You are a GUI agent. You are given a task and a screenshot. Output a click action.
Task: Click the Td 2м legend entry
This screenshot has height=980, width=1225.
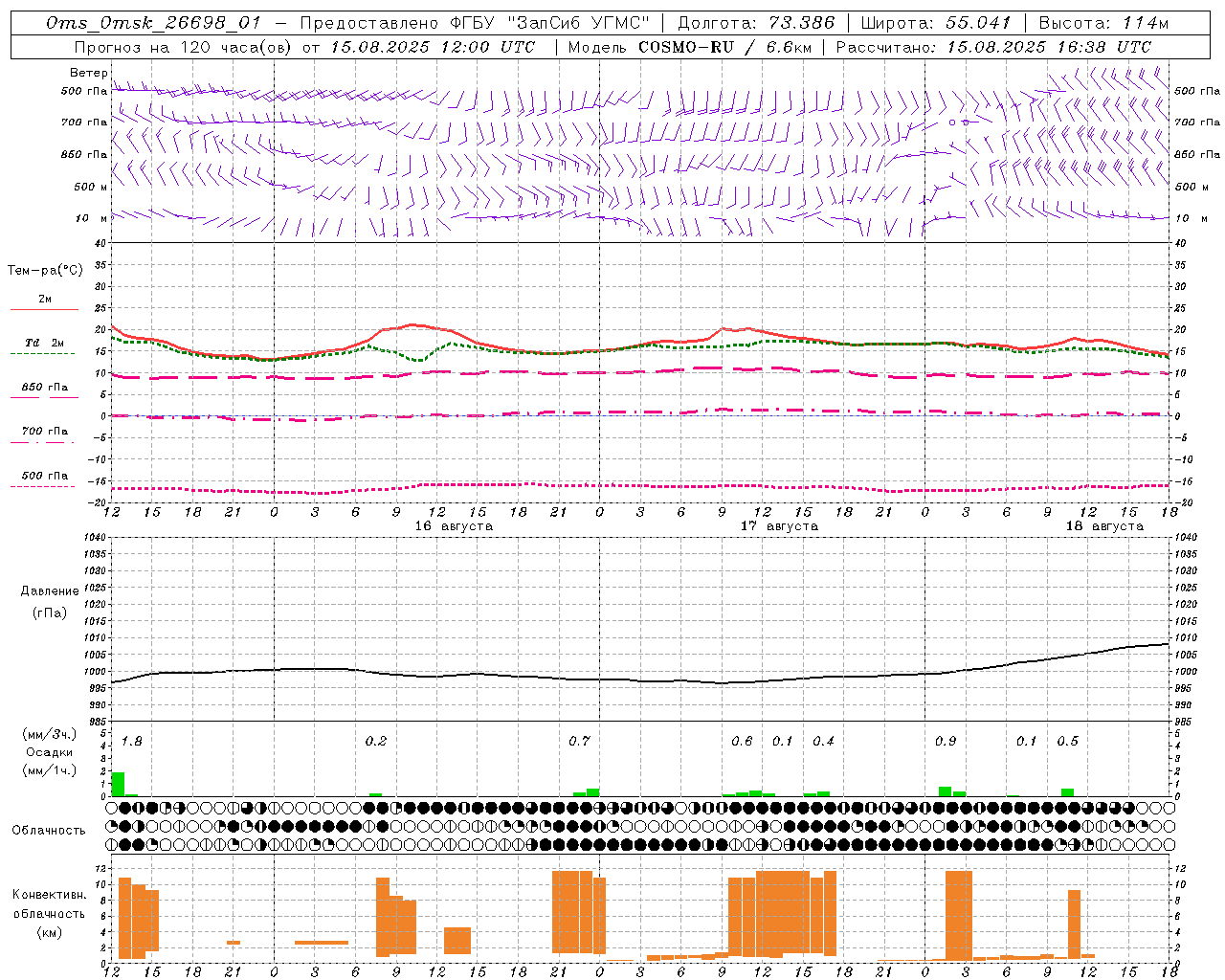coord(45,343)
